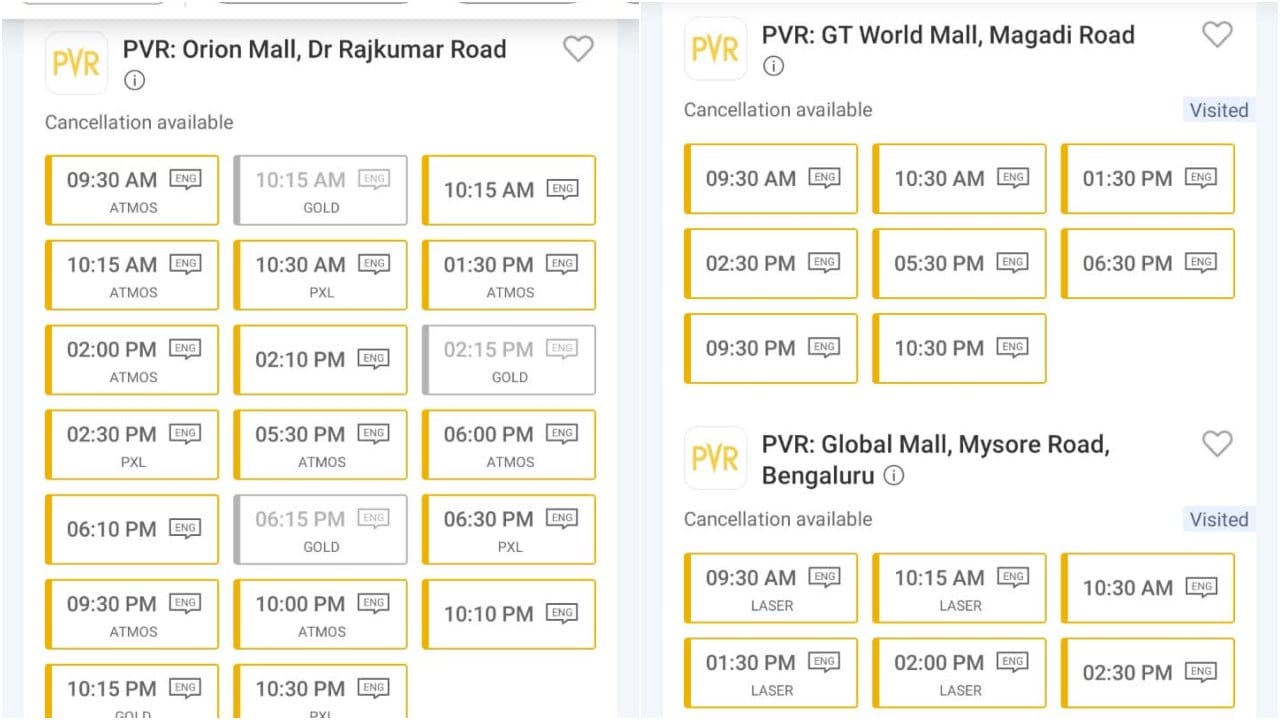1280x720 pixels.
Task: Book the 02:00 PM ATMOS show at Orion Mall
Action: pos(132,360)
